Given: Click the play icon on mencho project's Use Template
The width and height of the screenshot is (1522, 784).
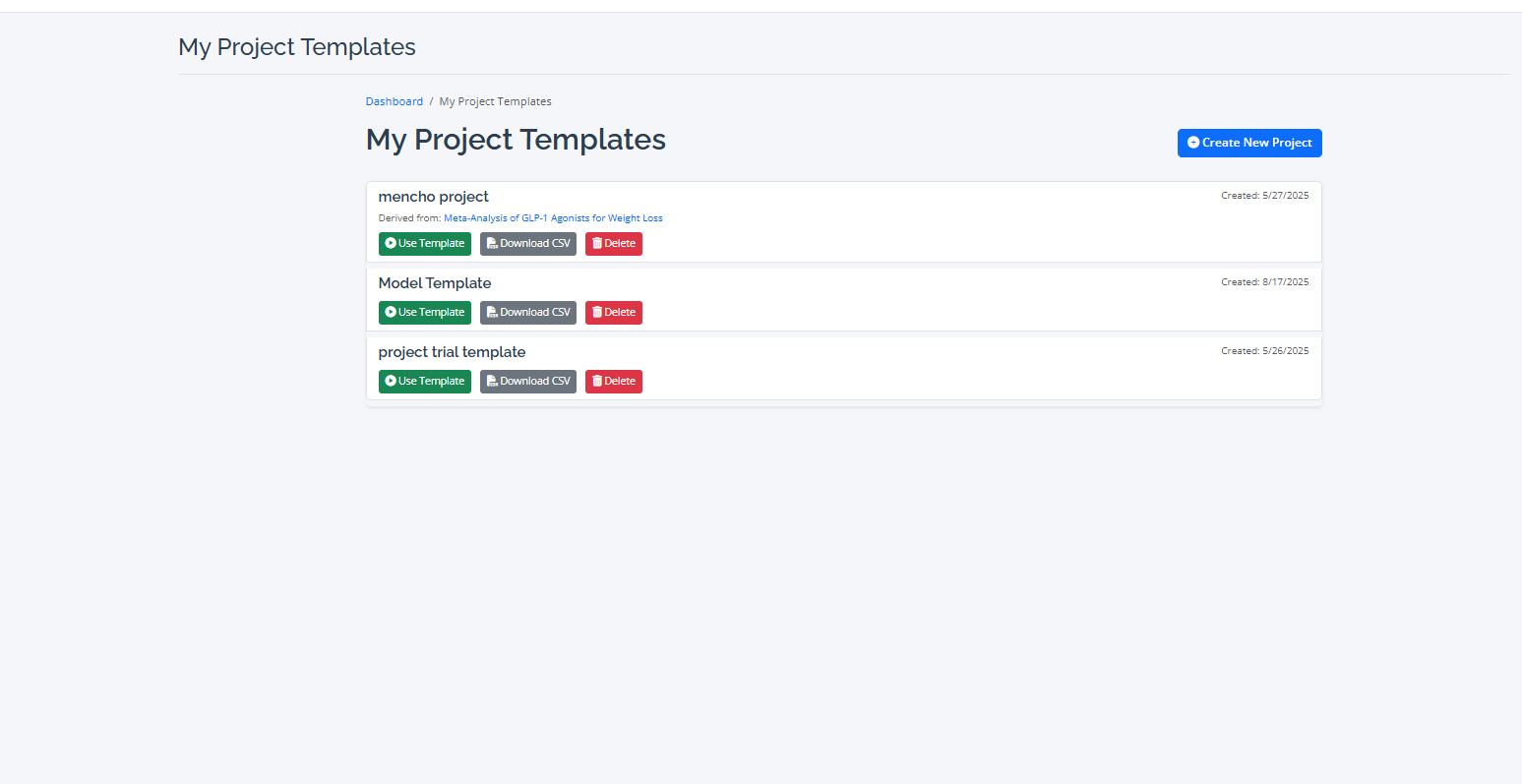Looking at the screenshot, I should pos(391,244).
